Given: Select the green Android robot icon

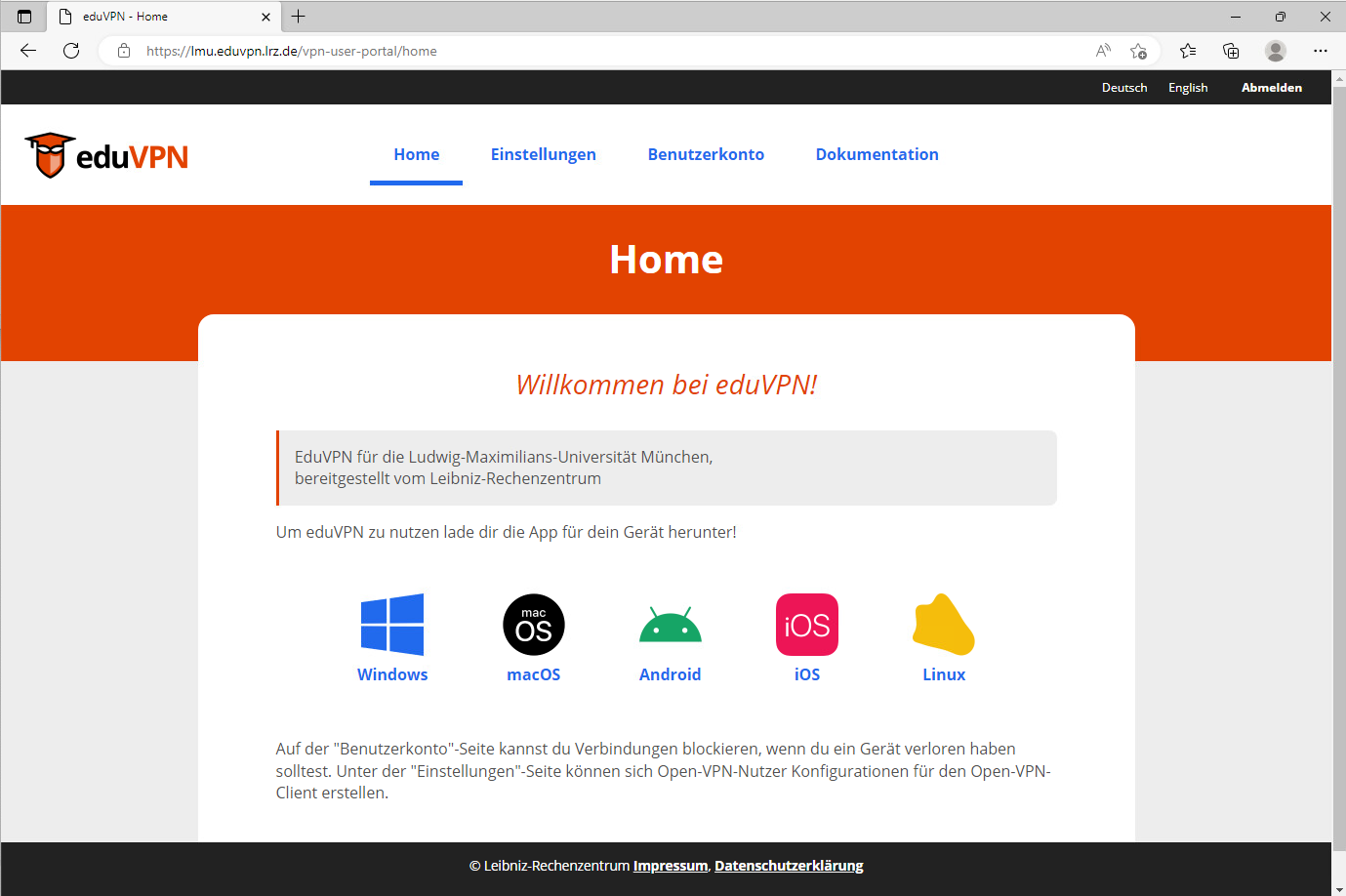Looking at the screenshot, I should pos(671,626).
